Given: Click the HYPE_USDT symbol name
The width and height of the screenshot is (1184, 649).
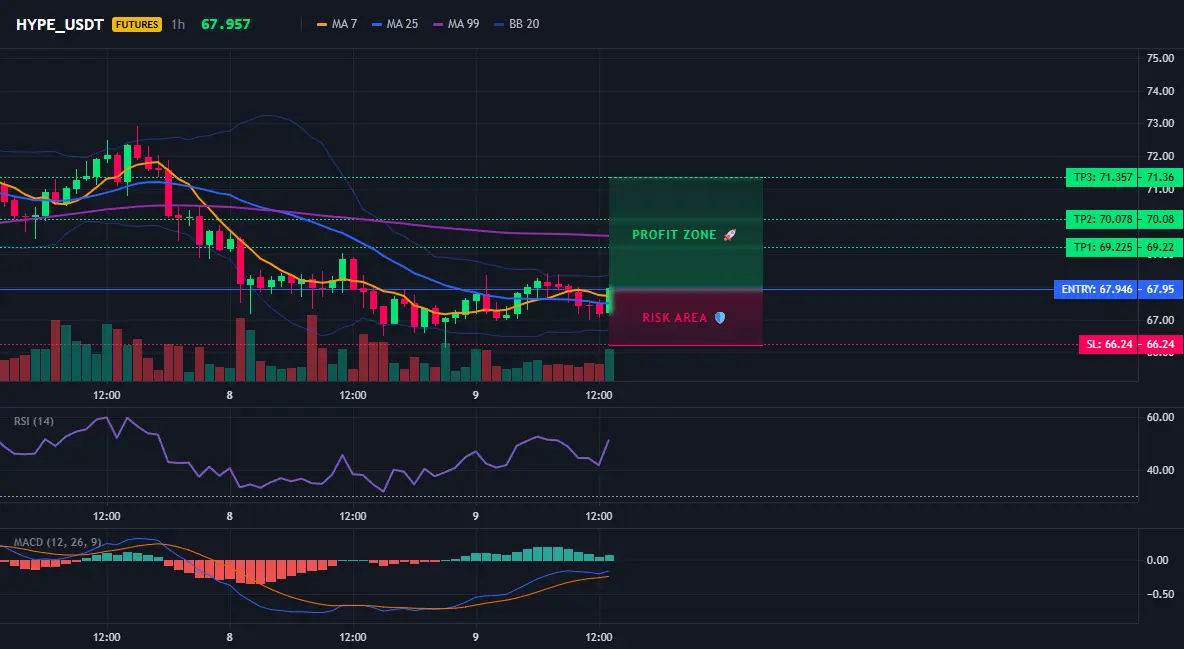Looking at the screenshot, I should click(60, 24).
